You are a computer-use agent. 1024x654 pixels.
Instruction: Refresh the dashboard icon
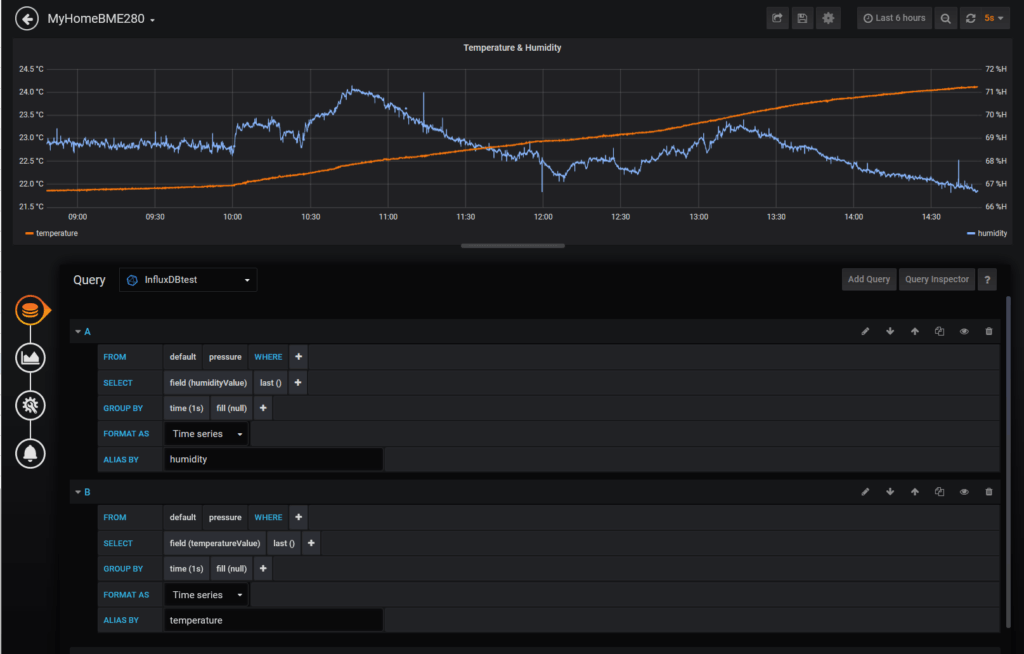click(x=970, y=18)
